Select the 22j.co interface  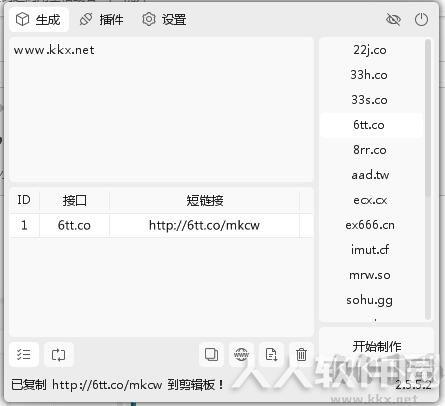point(370,50)
